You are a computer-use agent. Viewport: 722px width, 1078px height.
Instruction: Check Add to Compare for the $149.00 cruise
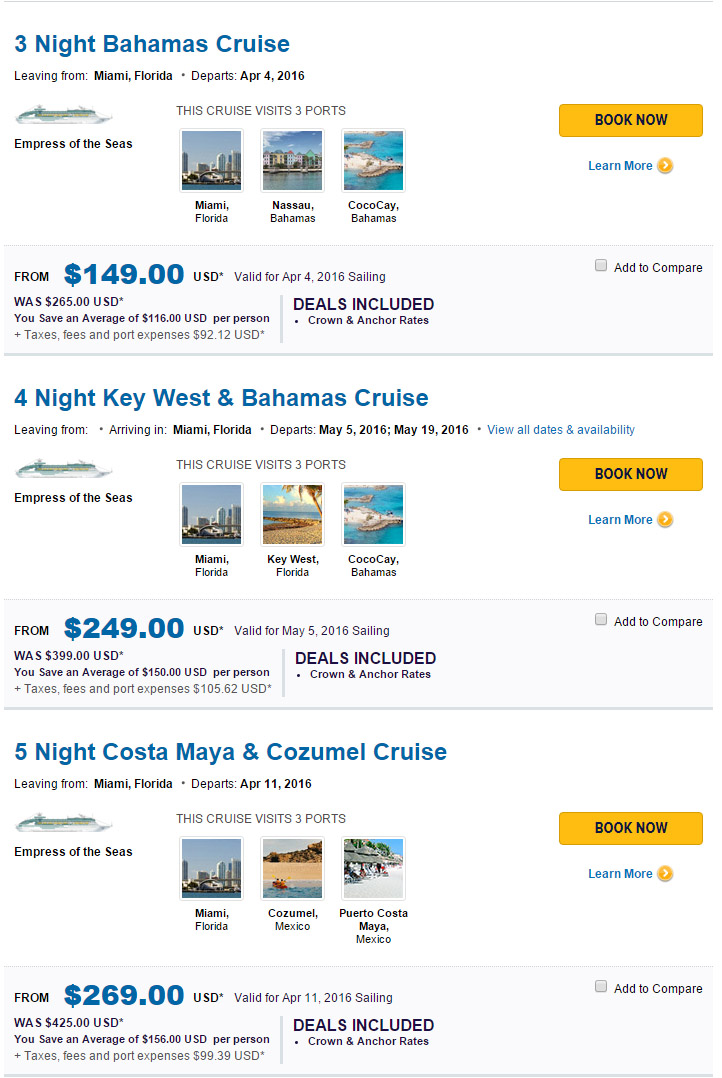tap(601, 266)
